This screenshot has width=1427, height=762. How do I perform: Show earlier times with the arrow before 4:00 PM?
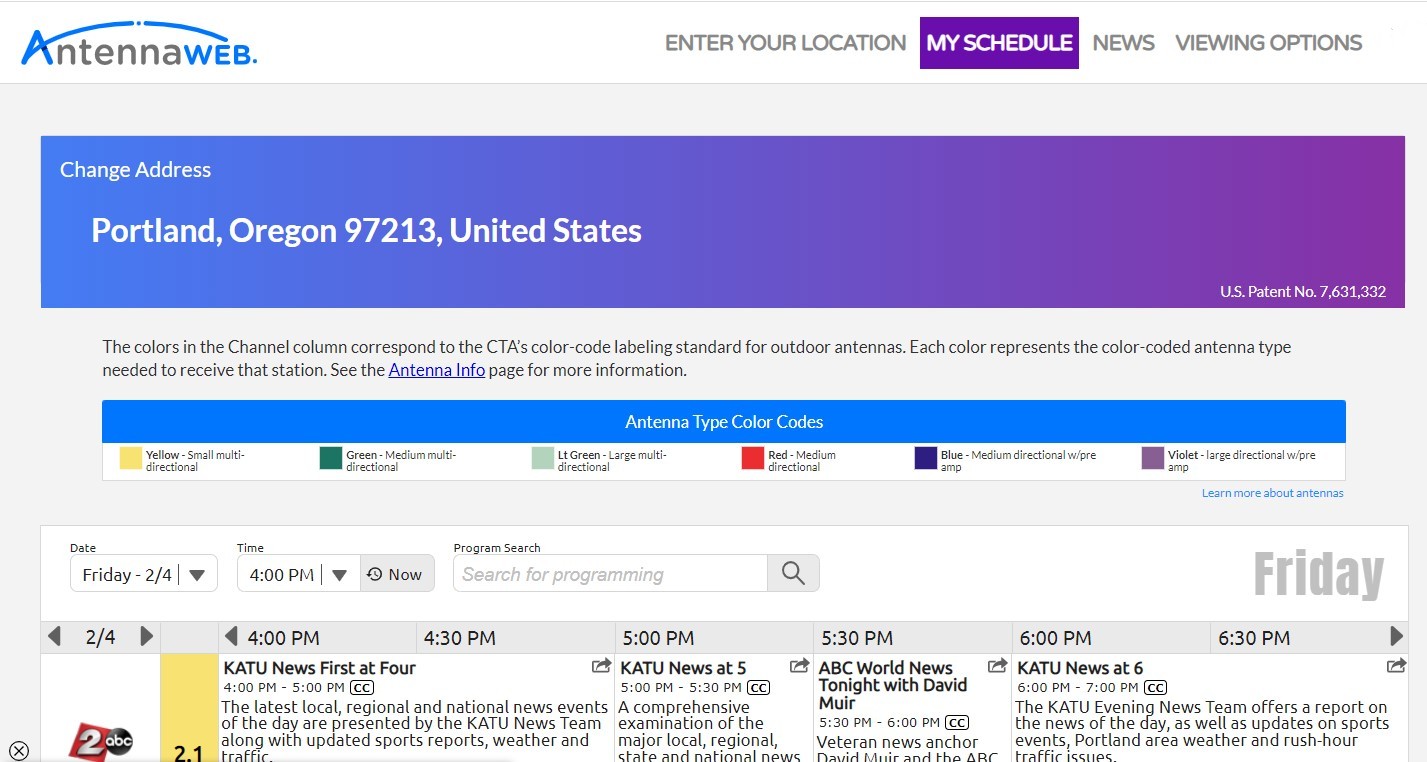pos(231,636)
